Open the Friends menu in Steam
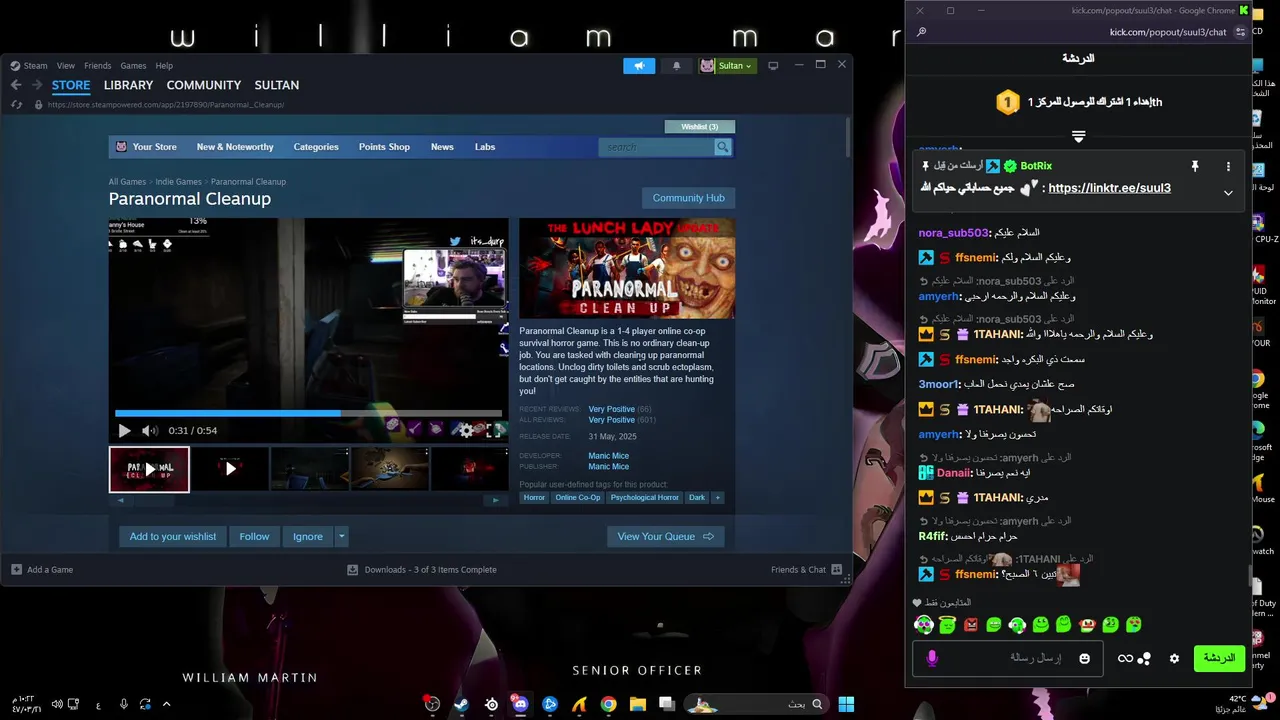 click(98, 66)
